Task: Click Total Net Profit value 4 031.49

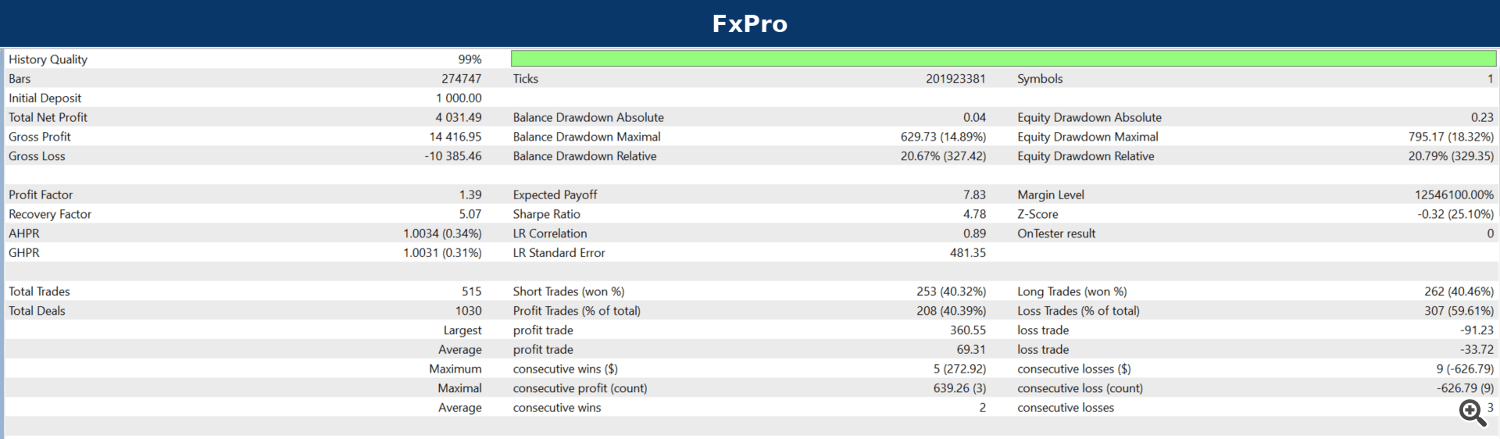Action: (459, 117)
